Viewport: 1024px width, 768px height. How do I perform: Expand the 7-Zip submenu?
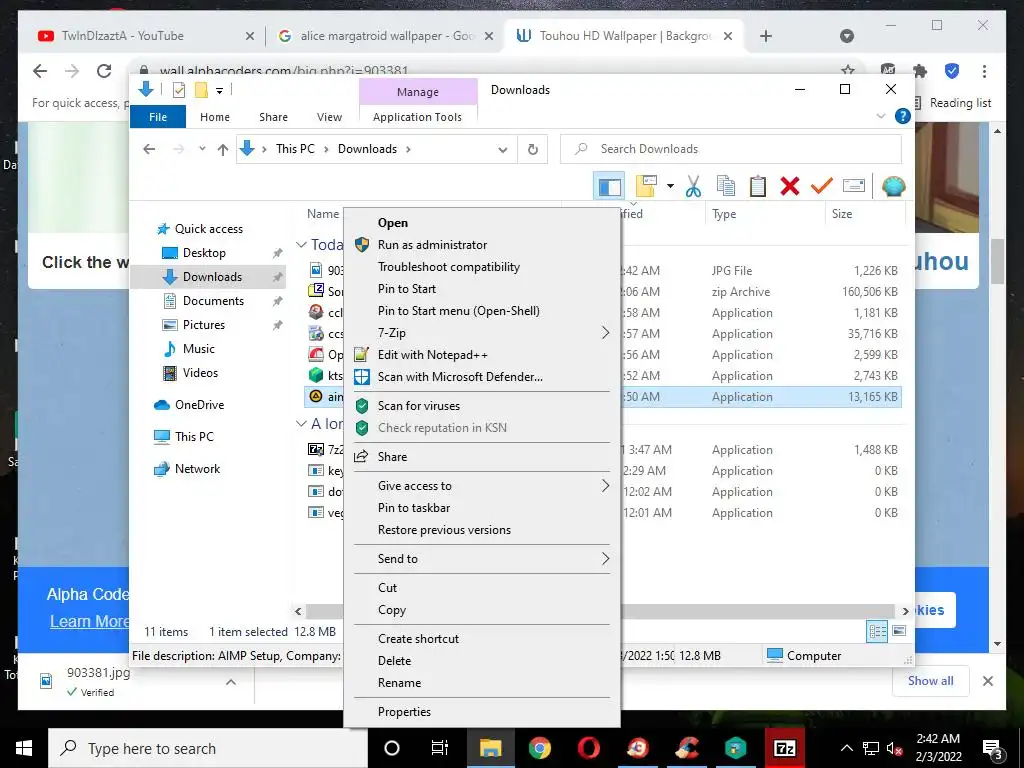tap(482, 333)
